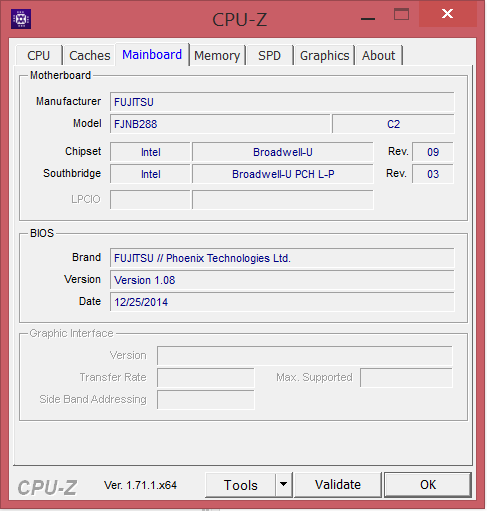Click the FJNB288 model field
487x511 pixels.
point(220,124)
